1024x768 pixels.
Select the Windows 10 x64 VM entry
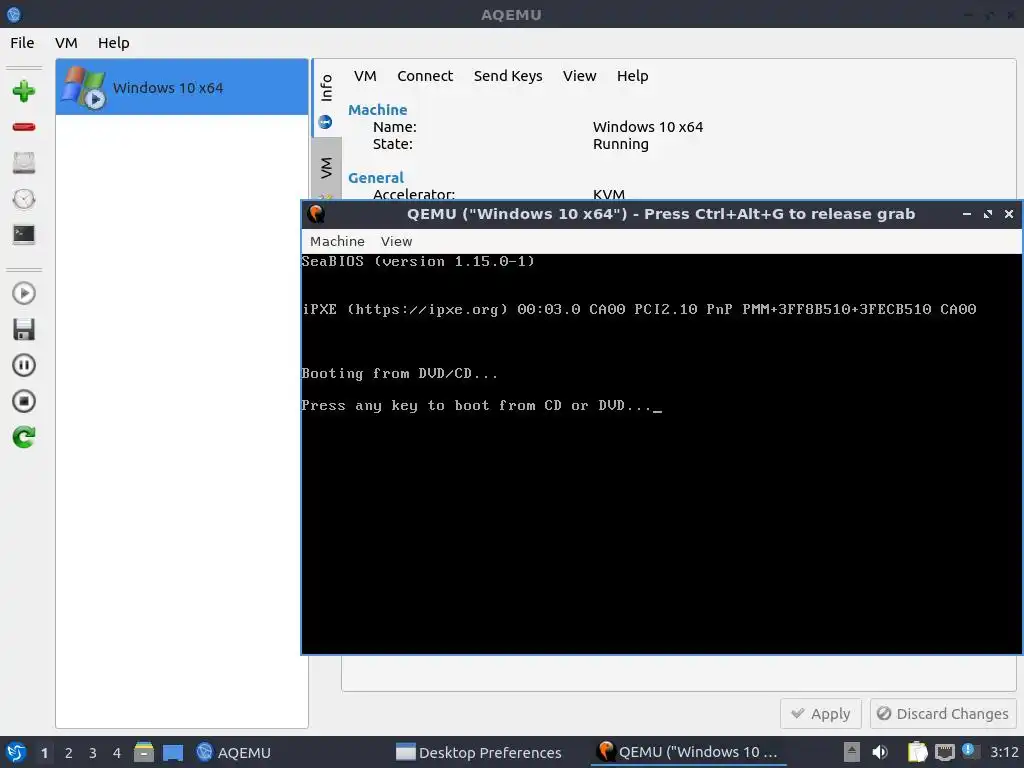click(182, 87)
